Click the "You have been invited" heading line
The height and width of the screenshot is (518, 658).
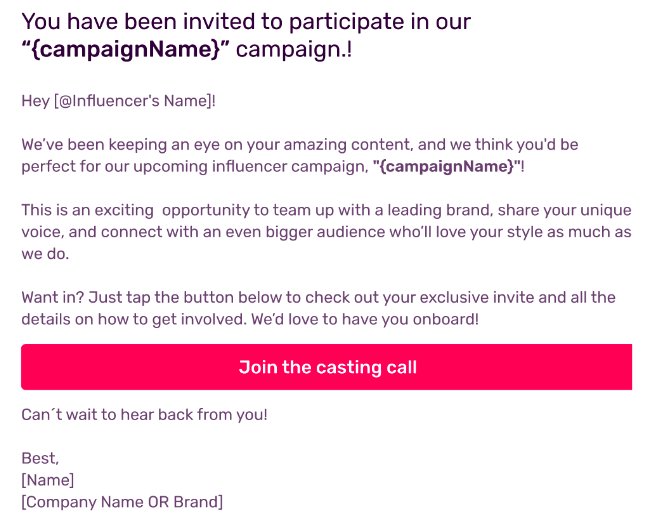(246, 21)
